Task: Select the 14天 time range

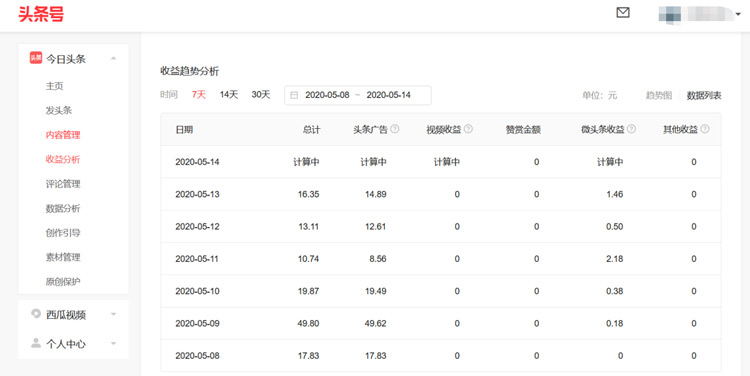Action: 229,95
